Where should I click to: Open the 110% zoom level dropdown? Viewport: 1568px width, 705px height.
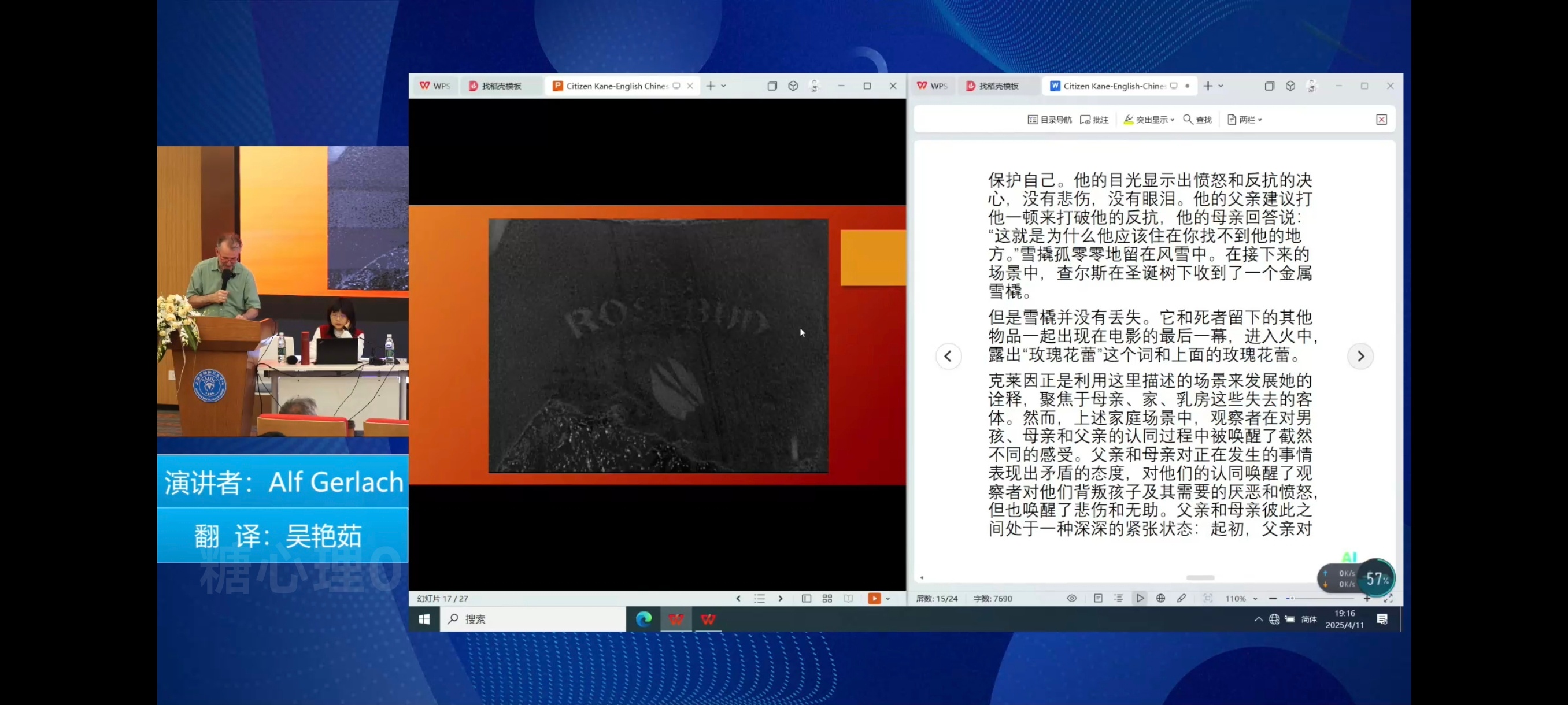(1241, 599)
